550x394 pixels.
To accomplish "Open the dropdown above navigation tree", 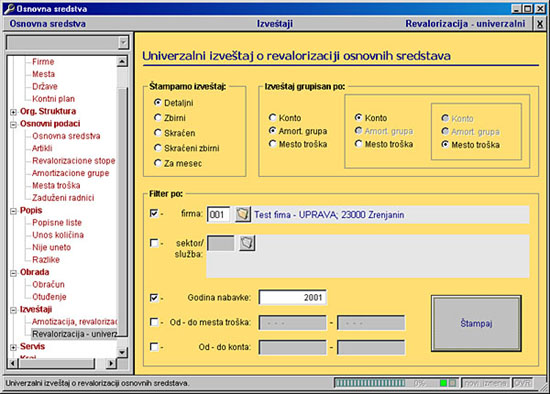I will [123, 42].
